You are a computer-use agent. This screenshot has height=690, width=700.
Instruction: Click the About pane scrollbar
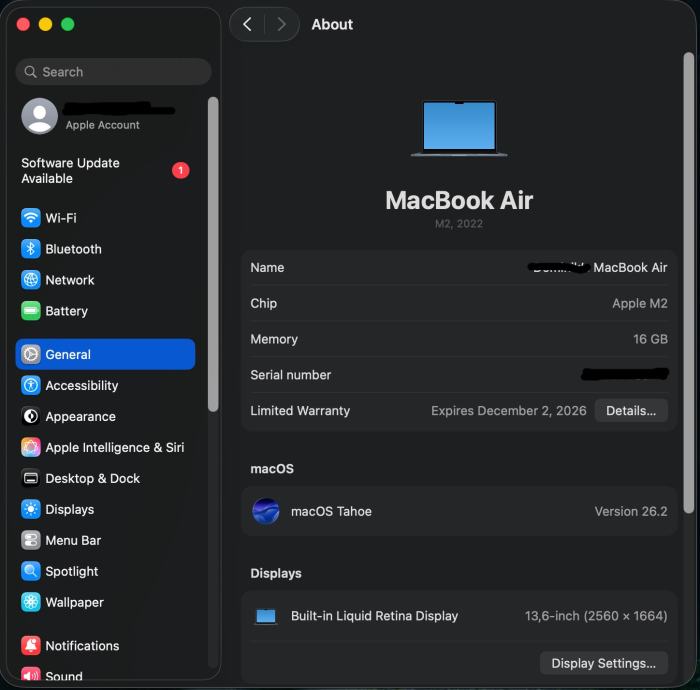click(x=689, y=283)
